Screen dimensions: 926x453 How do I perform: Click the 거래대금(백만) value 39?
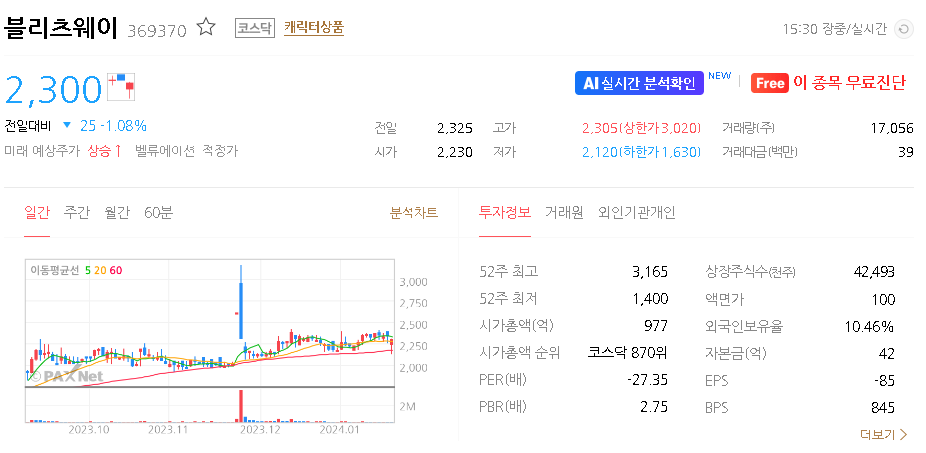[x=906, y=152]
